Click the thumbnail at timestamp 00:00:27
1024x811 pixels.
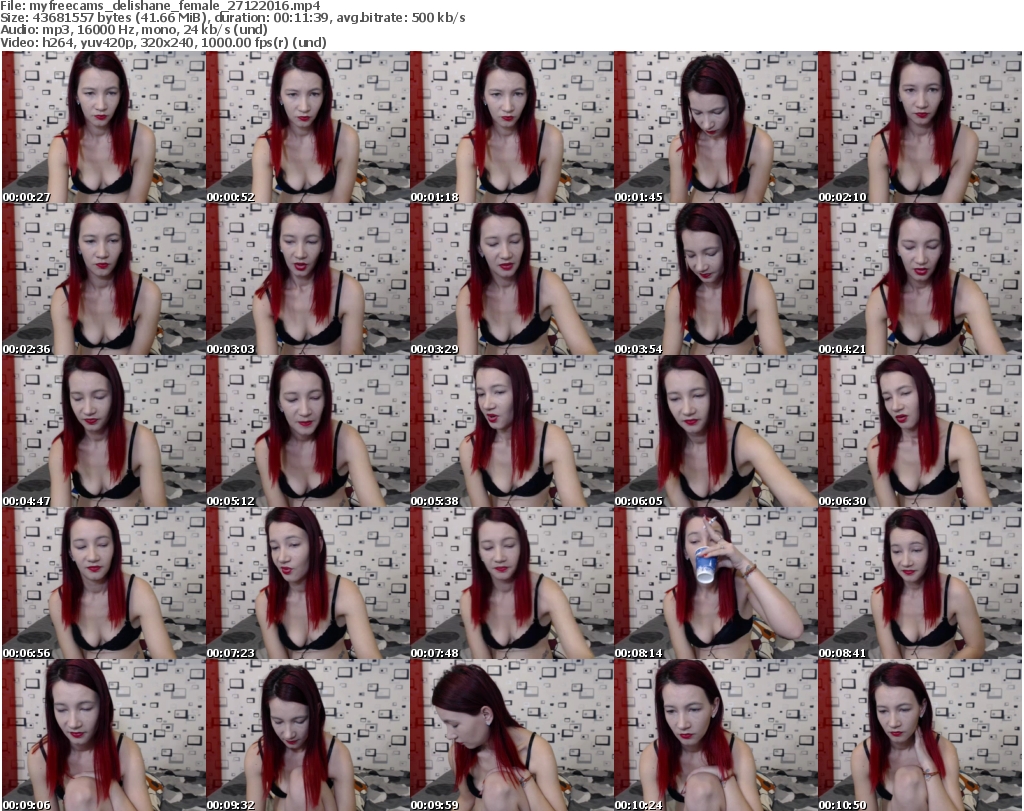coord(103,127)
